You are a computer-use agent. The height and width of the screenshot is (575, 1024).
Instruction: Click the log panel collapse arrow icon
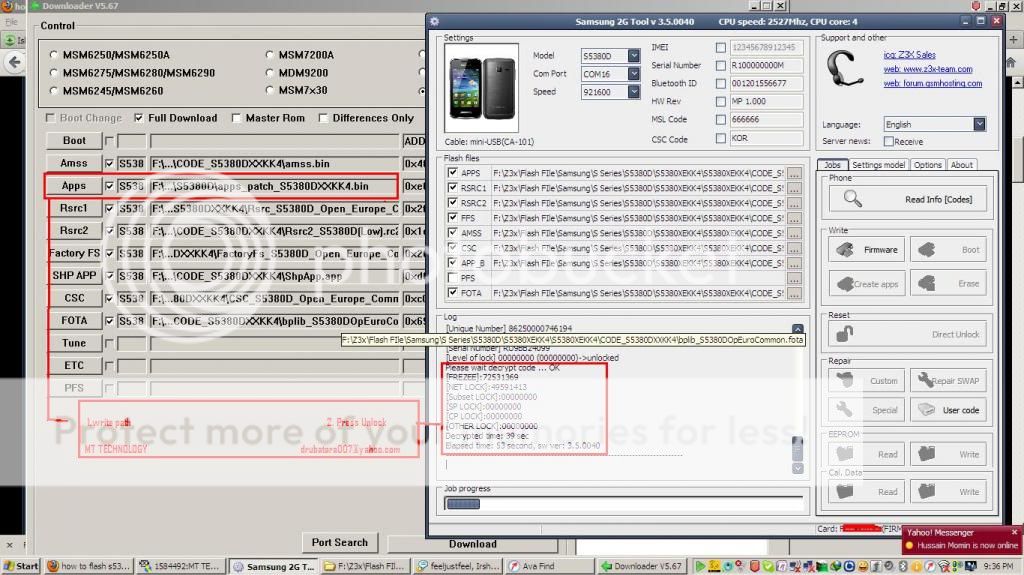point(797,329)
